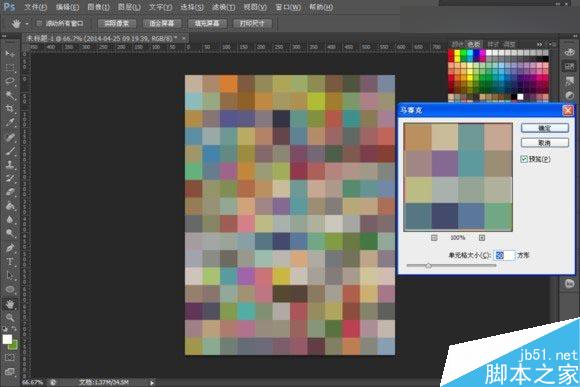
Task: Click the 打印尺寸 button
Action: (x=252, y=23)
